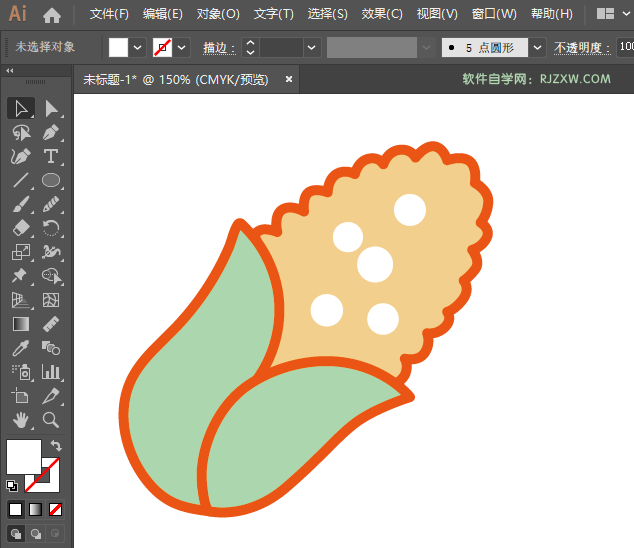Image resolution: width=634 pixels, height=548 pixels.
Task: Choose the Hand tool
Action: pyautogui.click(x=20, y=420)
